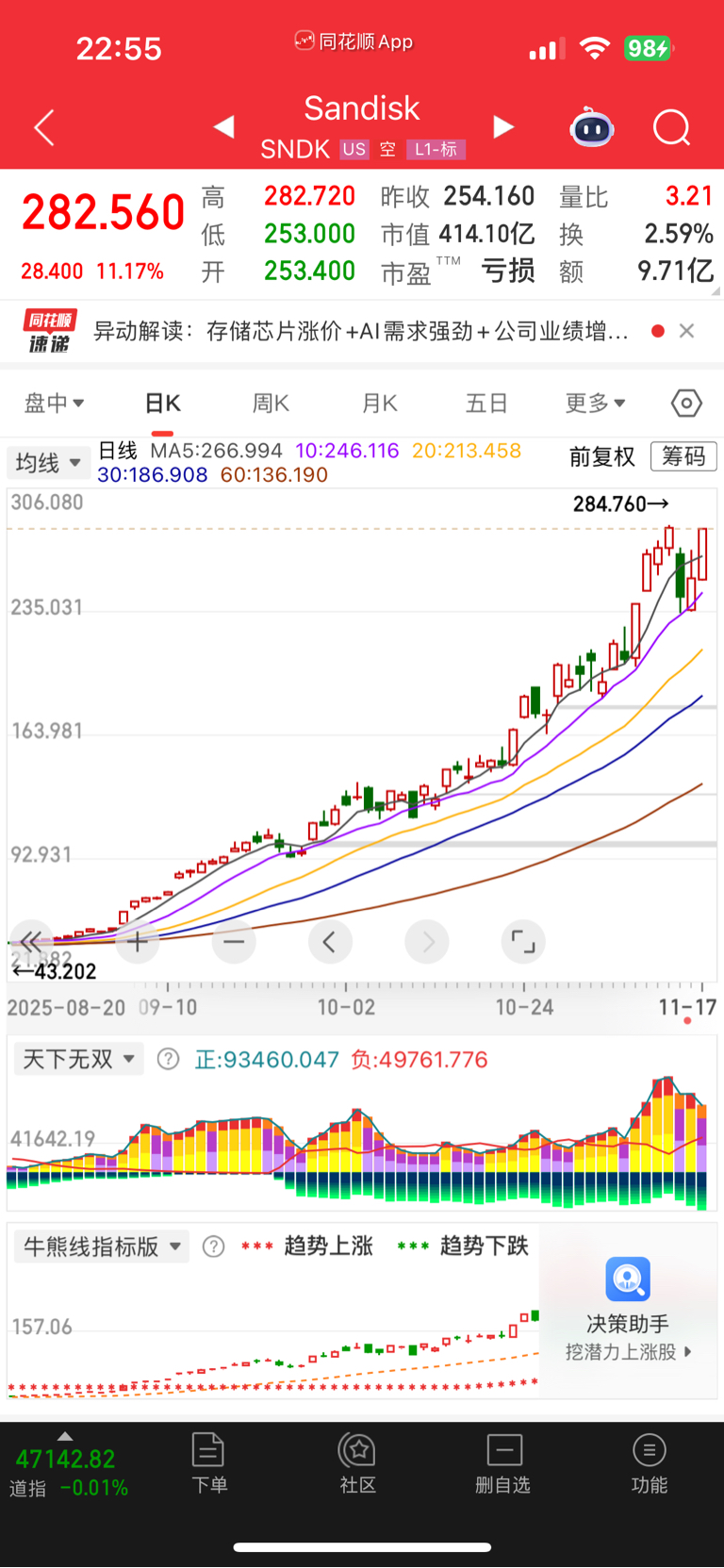The width and height of the screenshot is (724, 1568).
Task: Go back with the left chevron arrow
Action: coord(44,127)
